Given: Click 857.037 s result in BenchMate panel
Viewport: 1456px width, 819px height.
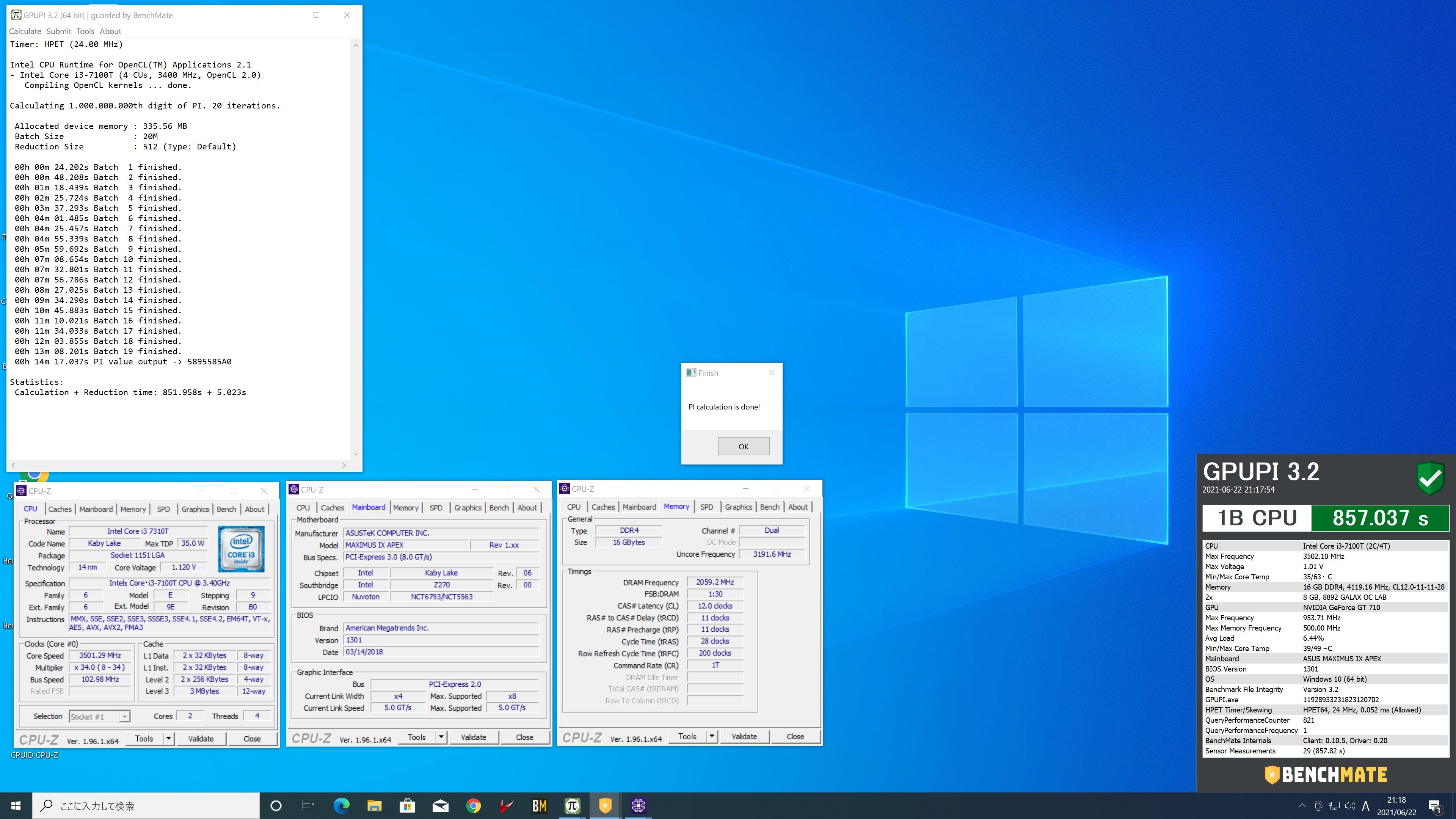Looking at the screenshot, I should point(1380,518).
